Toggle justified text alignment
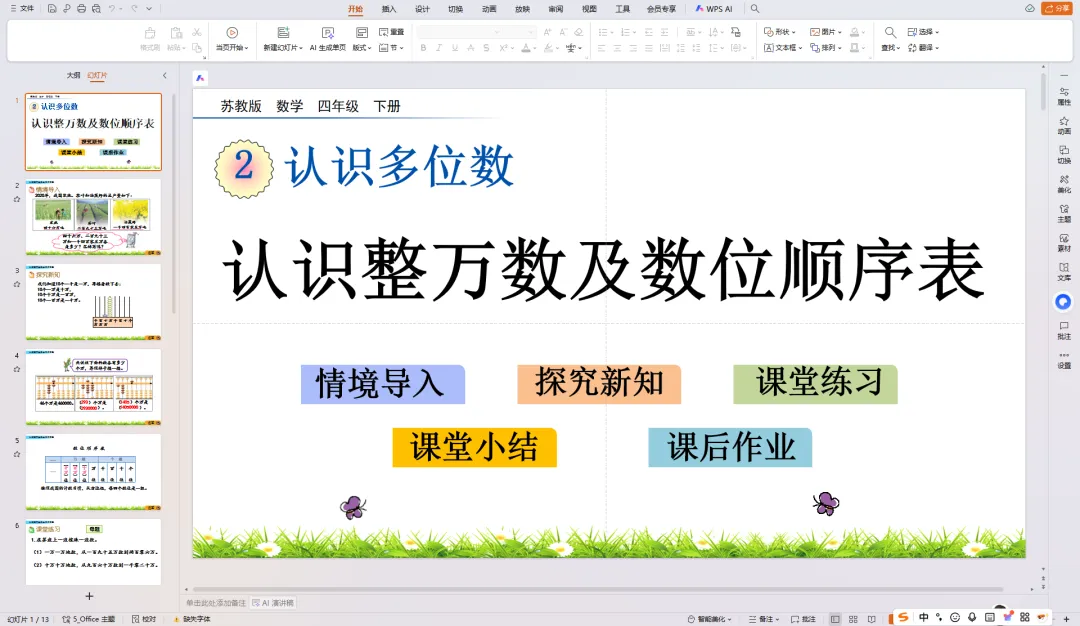Image resolution: width=1080 pixels, height=626 pixels. tap(649, 48)
